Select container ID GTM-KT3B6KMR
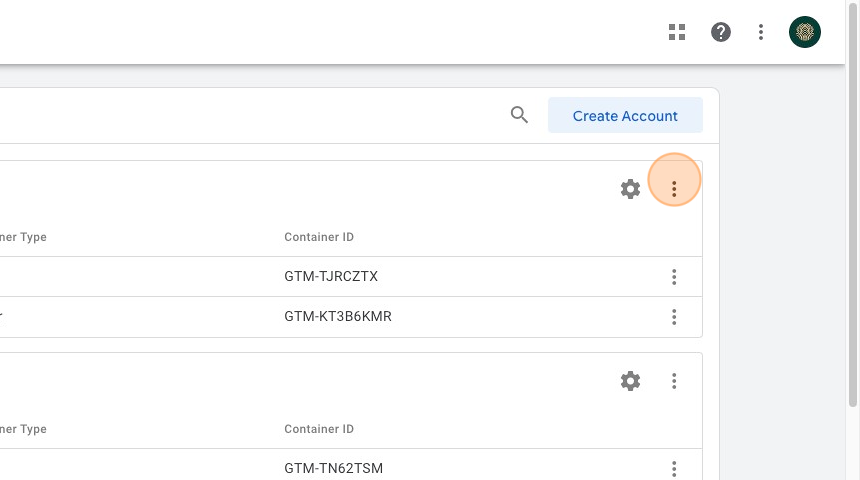 [x=338, y=317]
